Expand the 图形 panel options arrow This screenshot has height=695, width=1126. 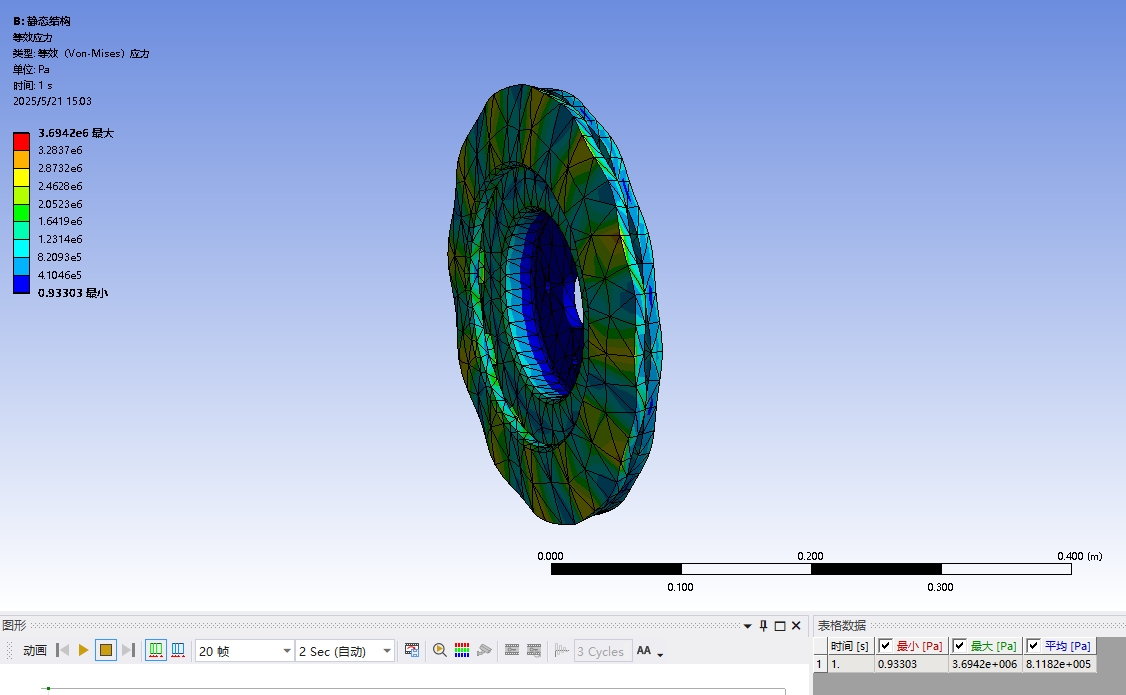click(747, 626)
